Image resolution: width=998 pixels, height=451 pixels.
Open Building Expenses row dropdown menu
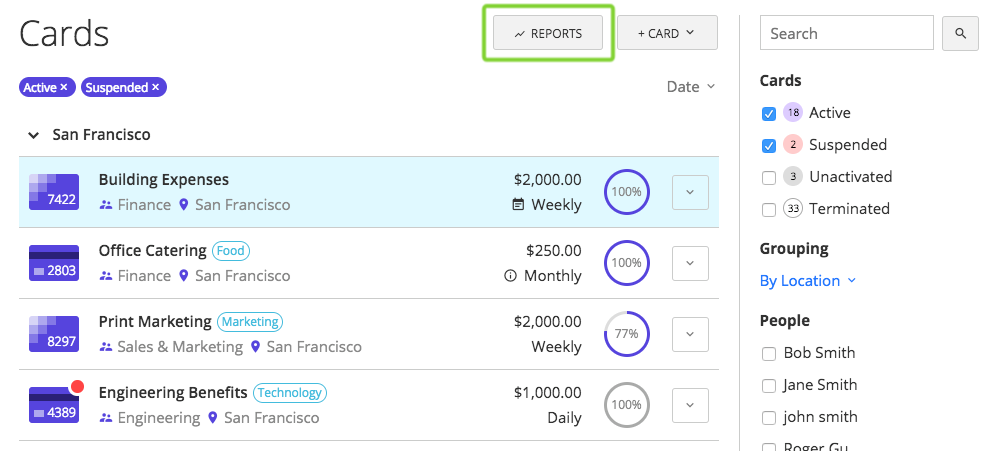[x=690, y=192]
